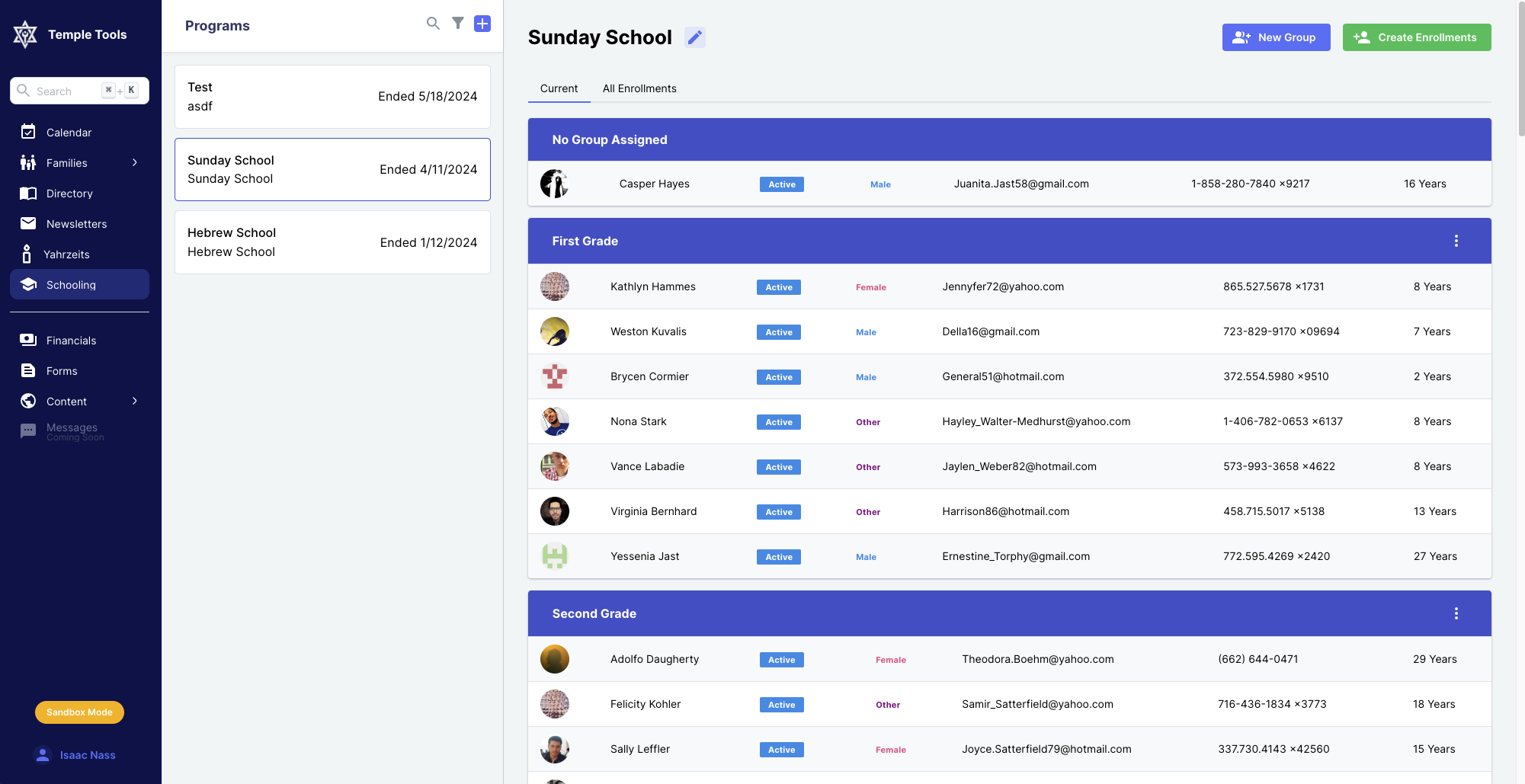Select the Current tab
This screenshot has width=1525, height=784.
559,88
